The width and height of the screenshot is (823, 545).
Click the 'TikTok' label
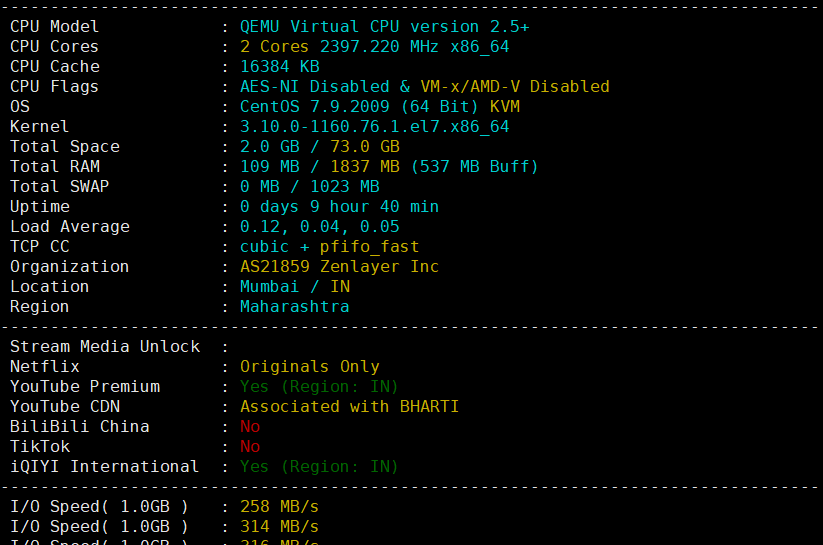click(40, 446)
